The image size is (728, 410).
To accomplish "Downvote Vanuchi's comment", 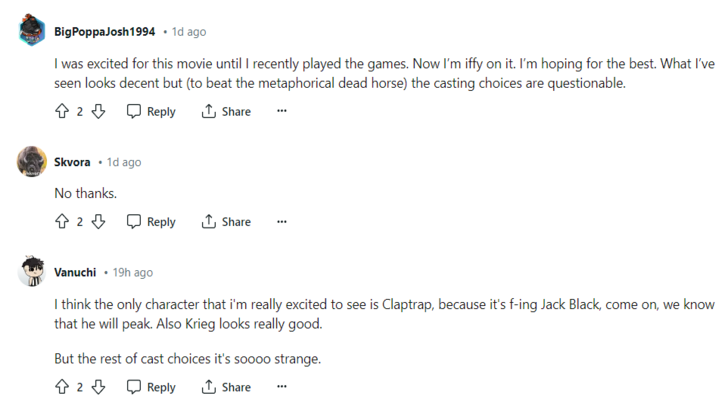I will [x=98, y=387].
